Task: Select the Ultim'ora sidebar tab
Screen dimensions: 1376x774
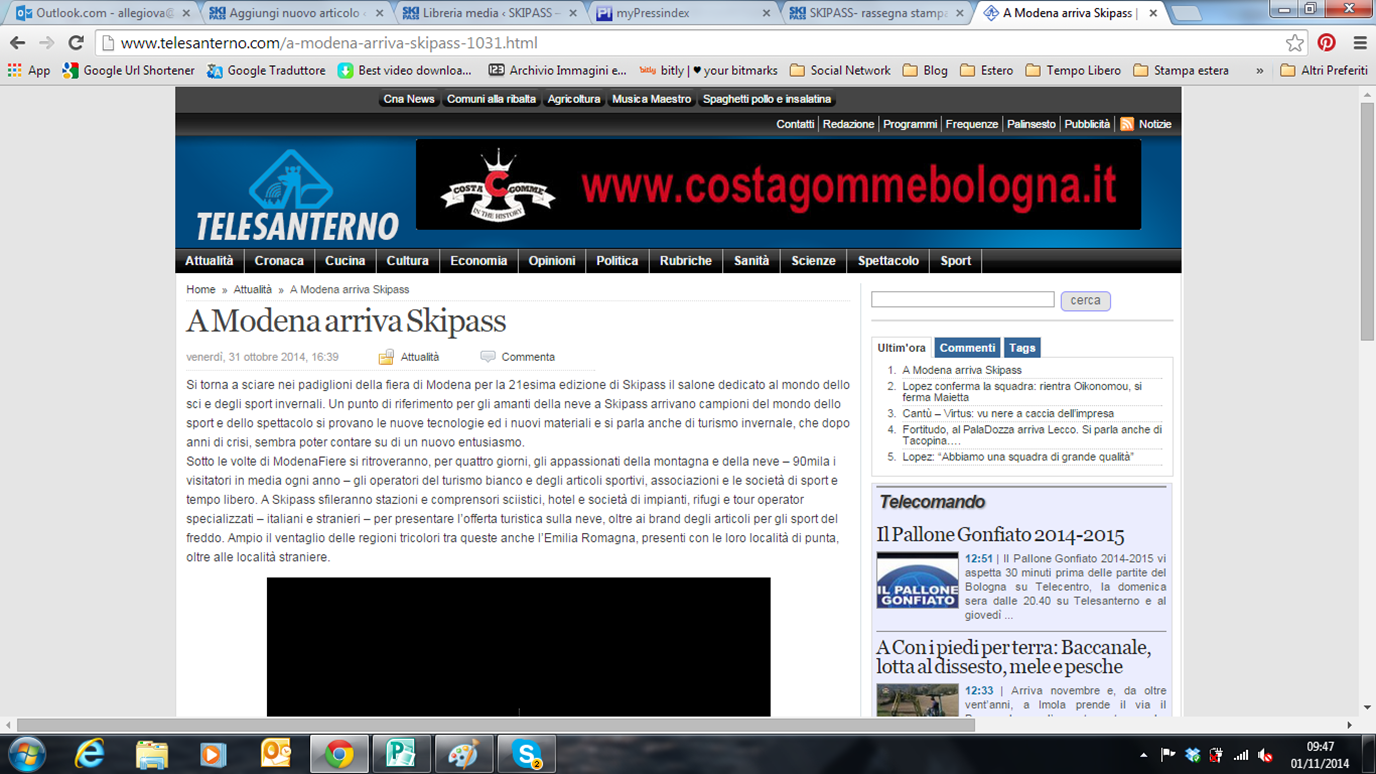Action: [901, 348]
